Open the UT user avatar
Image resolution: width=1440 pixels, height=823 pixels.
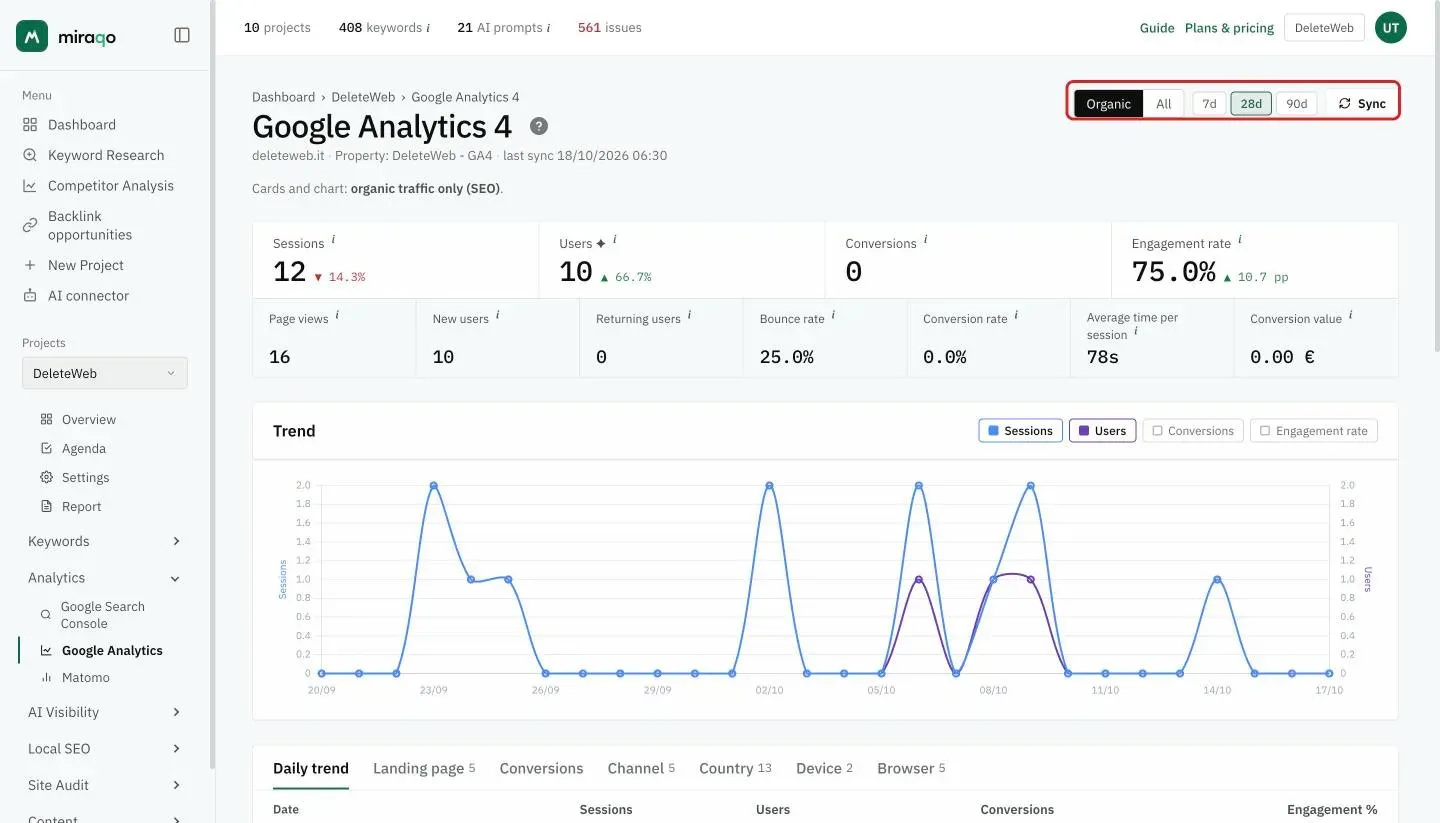tap(1390, 28)
